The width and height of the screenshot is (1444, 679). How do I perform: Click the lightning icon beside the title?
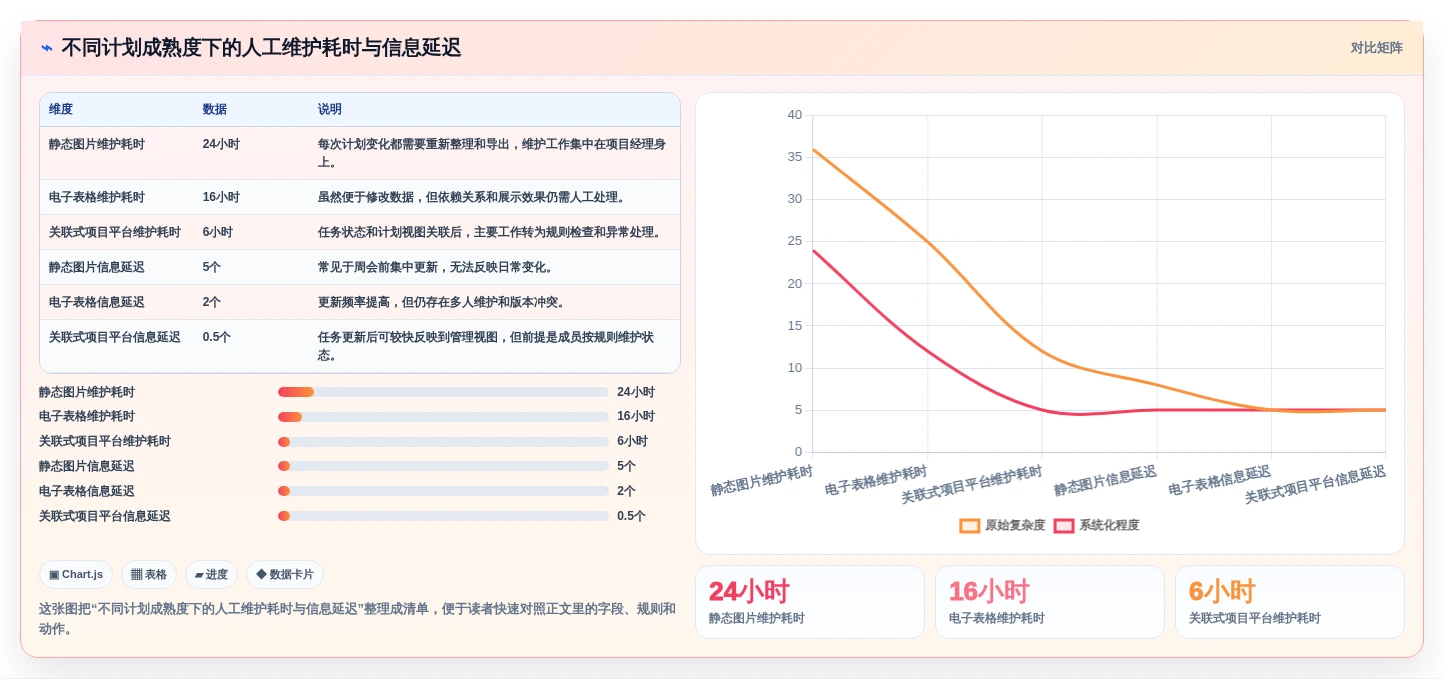47,48
